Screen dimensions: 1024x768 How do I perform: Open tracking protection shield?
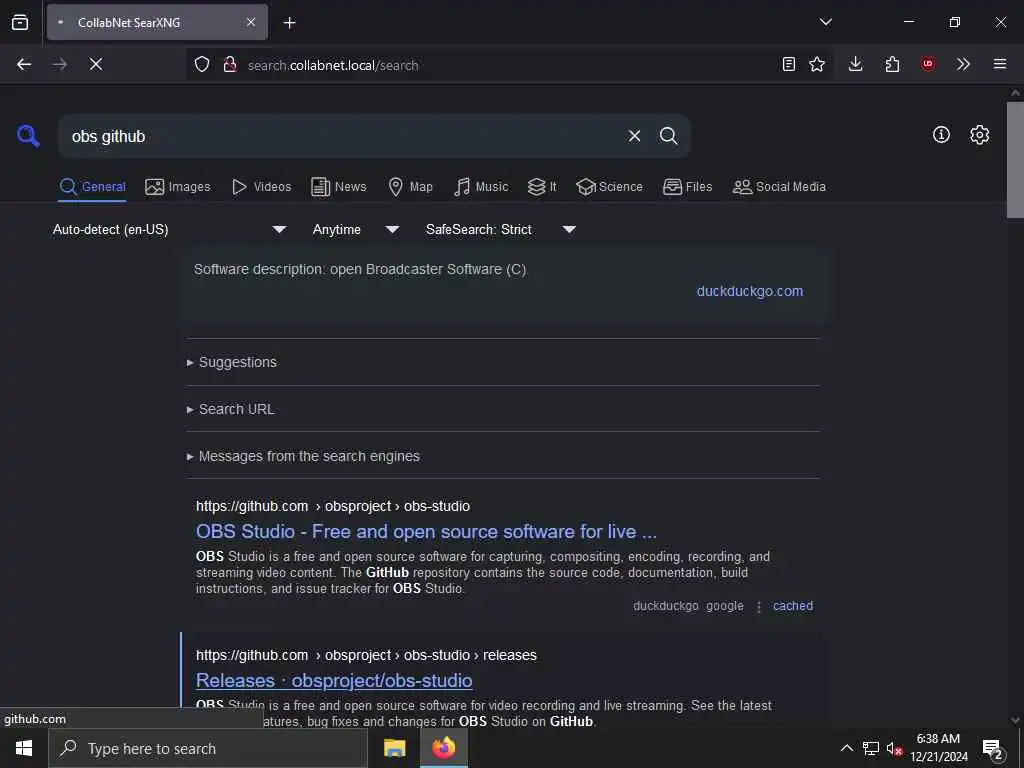coord(202,64)
